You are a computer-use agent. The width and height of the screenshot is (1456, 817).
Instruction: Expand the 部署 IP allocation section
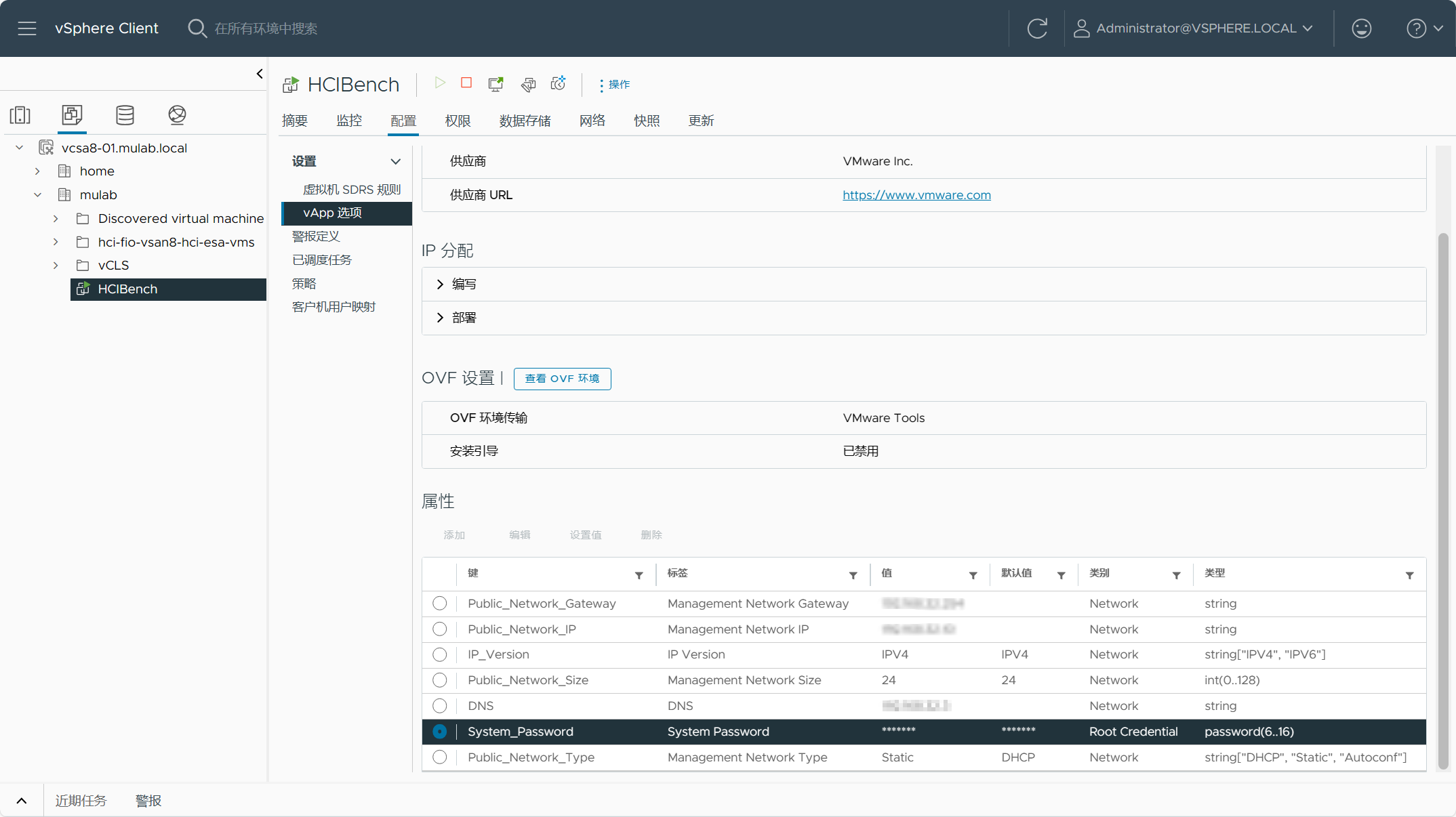pos(440,318)
